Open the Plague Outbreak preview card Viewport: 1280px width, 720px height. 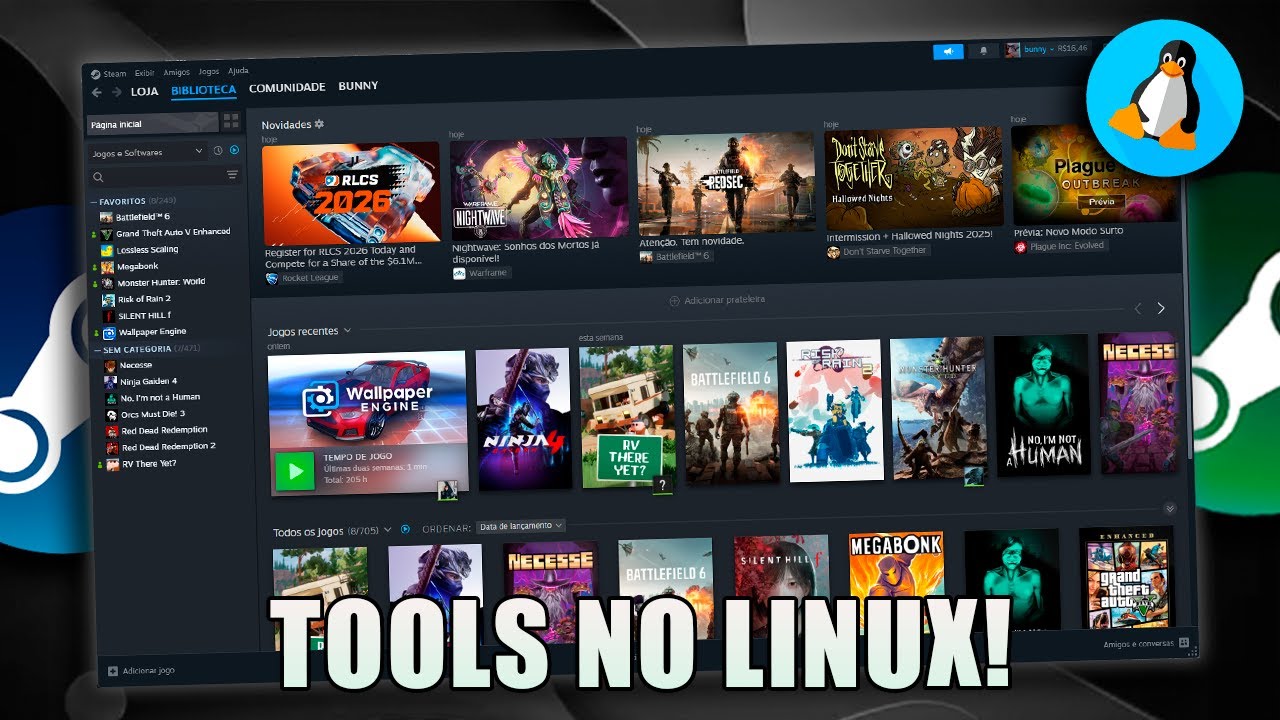coord(1093,174)
